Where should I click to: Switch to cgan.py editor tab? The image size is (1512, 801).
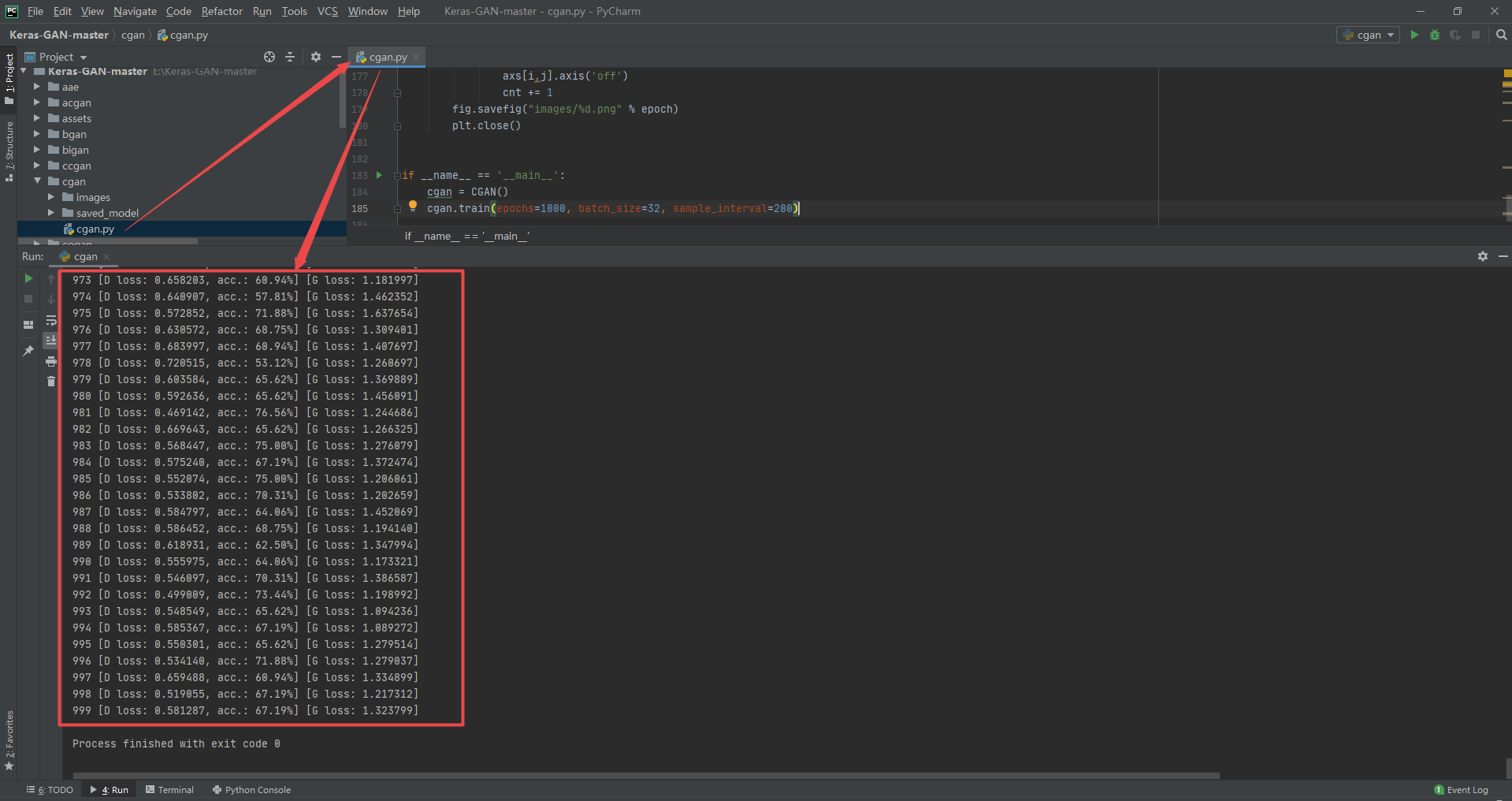pyautogui.click(x=388, y=57)
